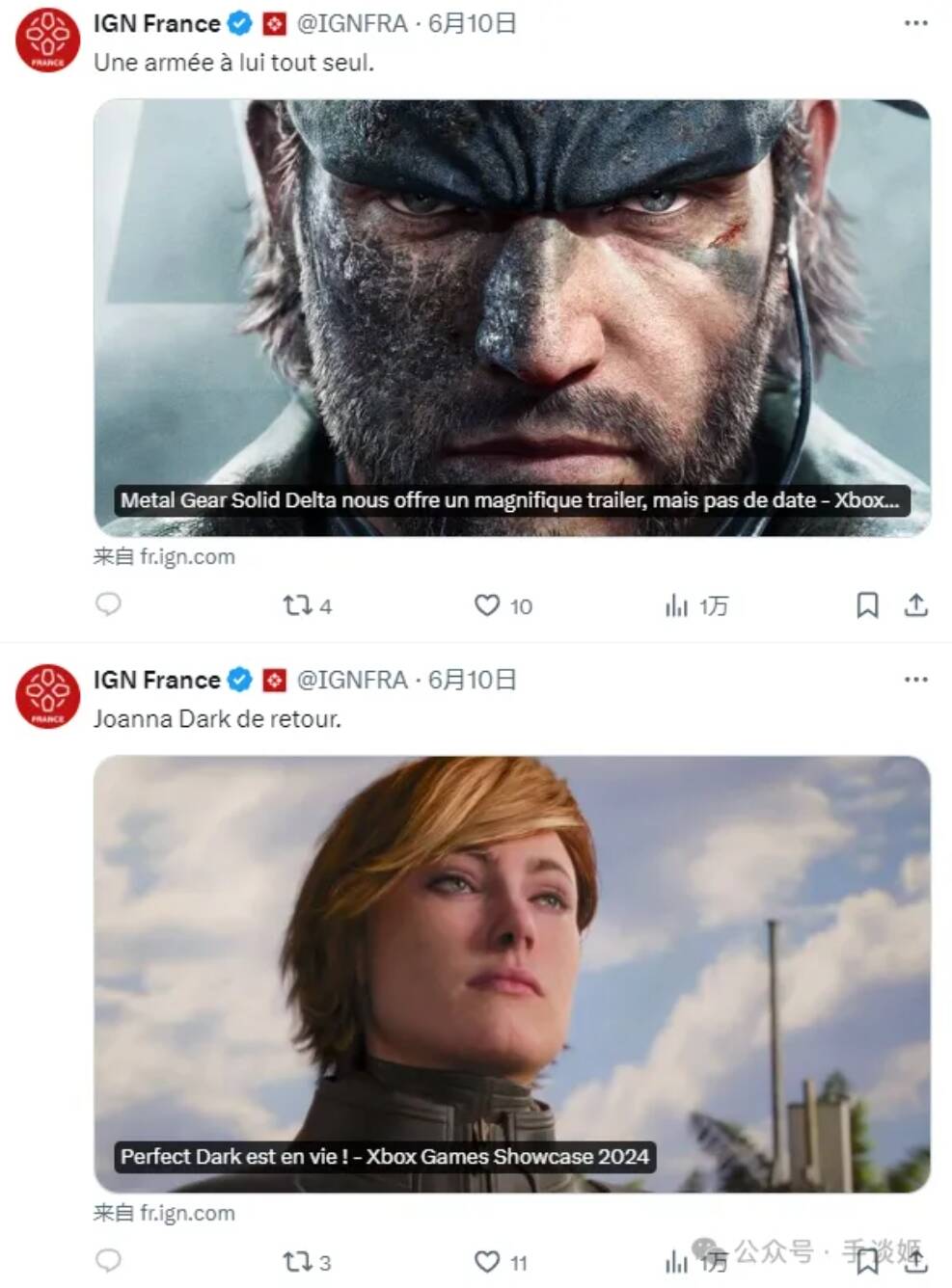The width and height of the screenshot is (952, 1288).
Task: Click the fr.ign.com source under Metal Gear
Action: pyautogui.click(x=187, y=556)
